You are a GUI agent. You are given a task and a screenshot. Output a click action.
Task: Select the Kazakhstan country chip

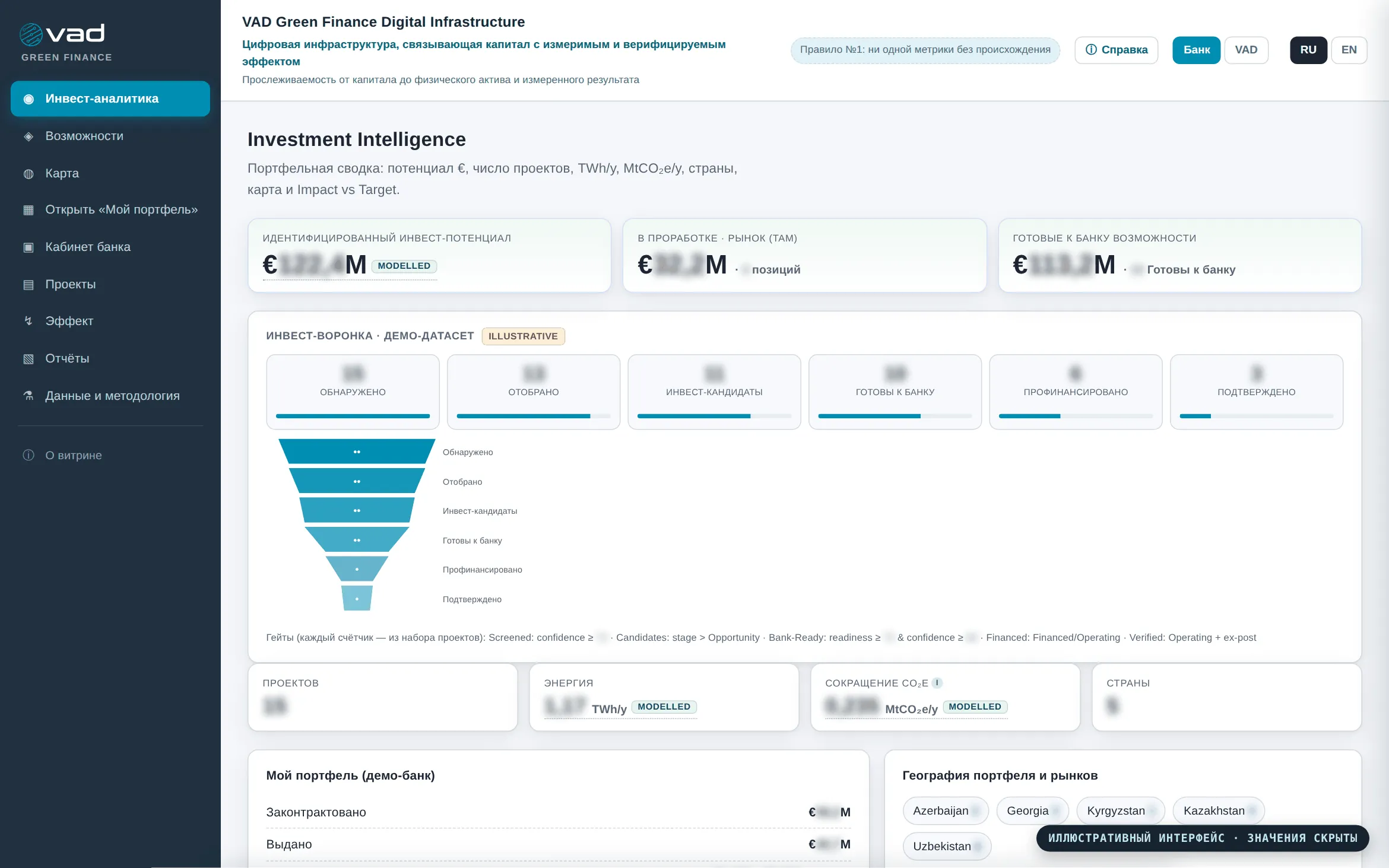pyautogui.click(x=1219, y=811)
